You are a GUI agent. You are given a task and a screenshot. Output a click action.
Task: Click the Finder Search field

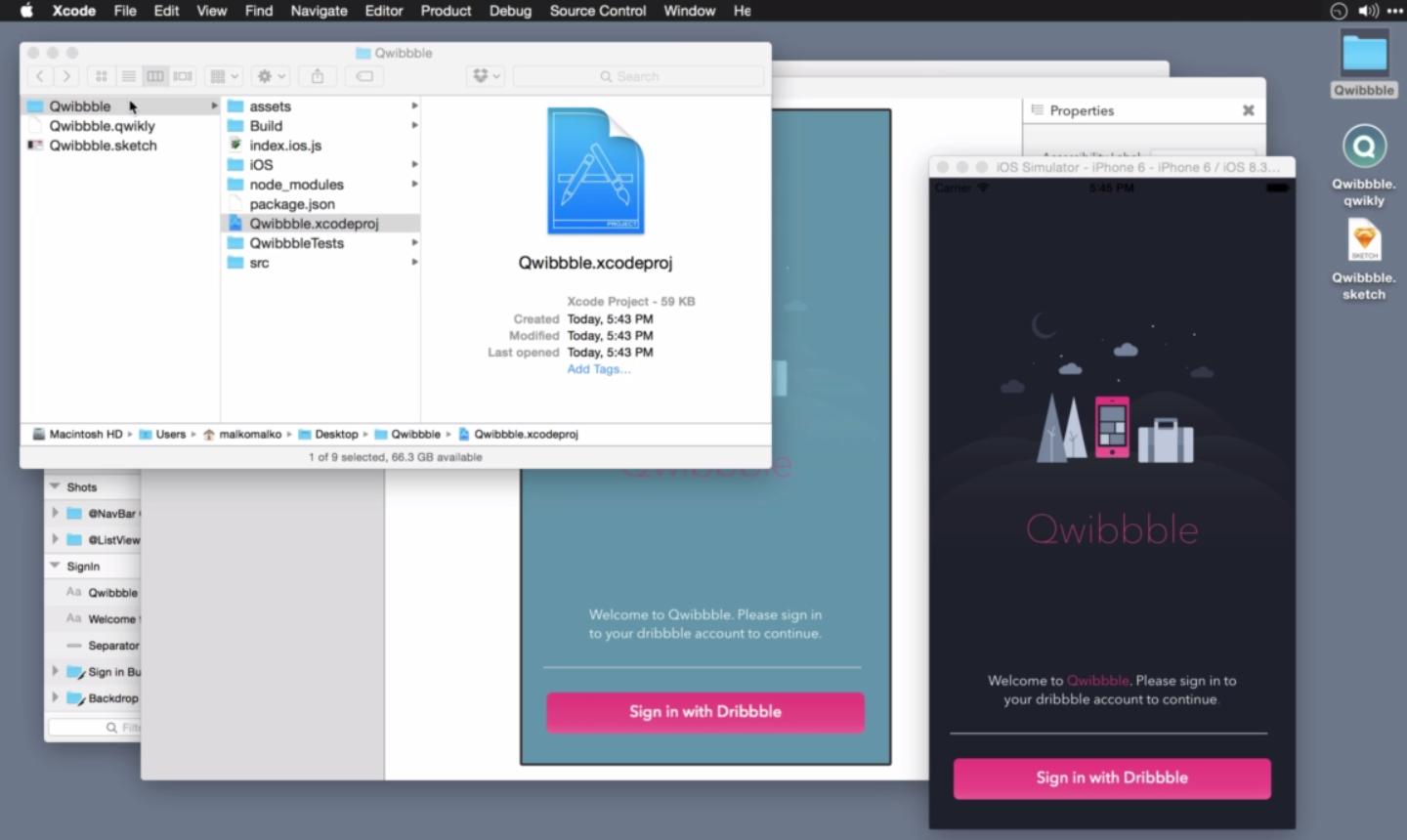coord(638,76)
